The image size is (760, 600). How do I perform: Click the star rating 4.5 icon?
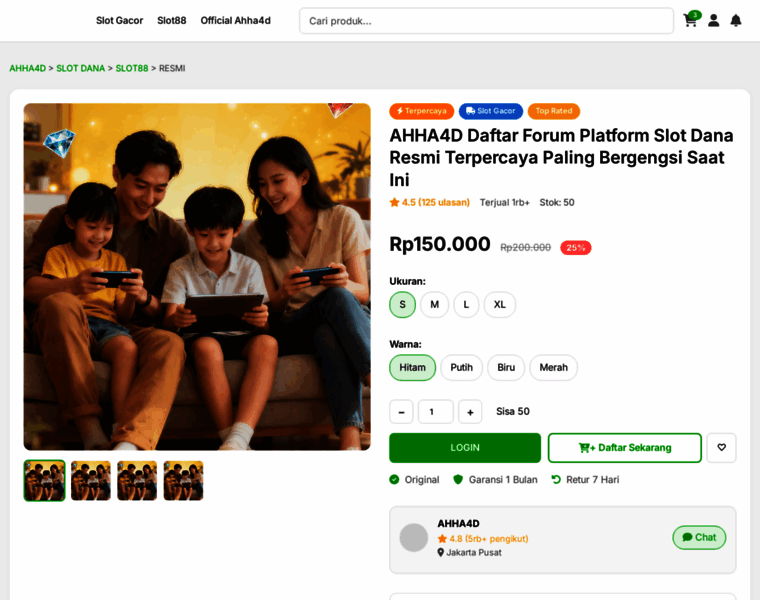click(394, 202)
